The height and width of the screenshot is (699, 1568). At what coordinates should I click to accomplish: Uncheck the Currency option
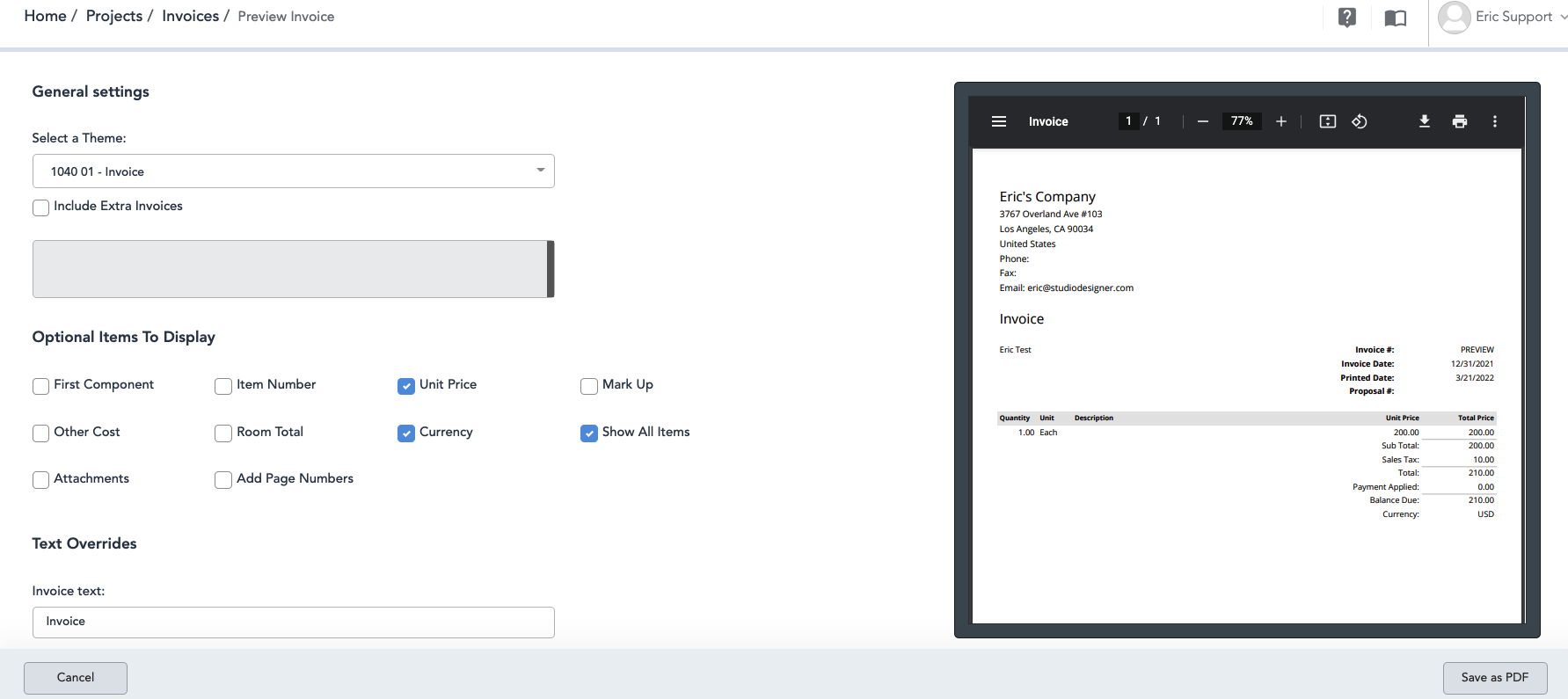pyautogui.click(x=406, y=433)
